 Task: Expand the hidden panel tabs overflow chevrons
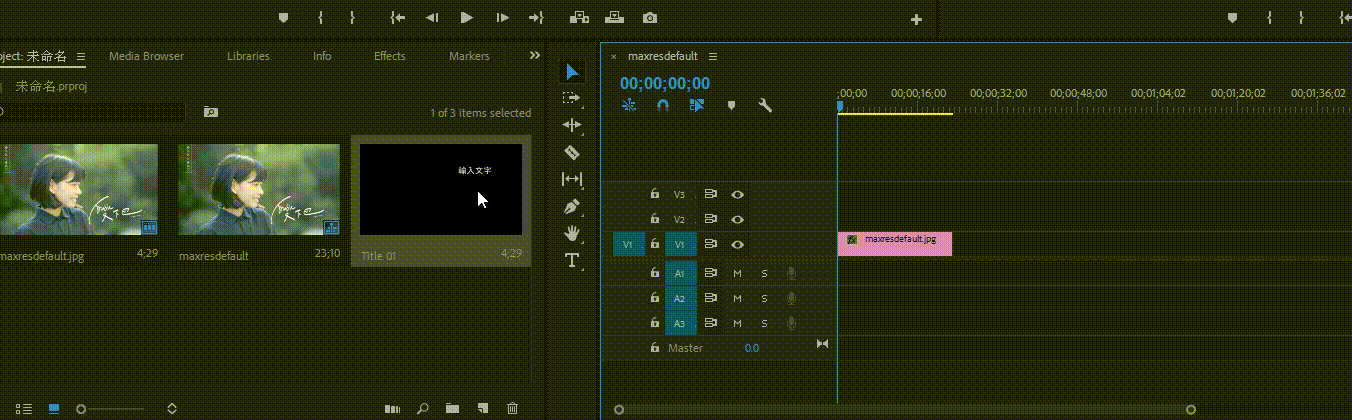(535, 56)
